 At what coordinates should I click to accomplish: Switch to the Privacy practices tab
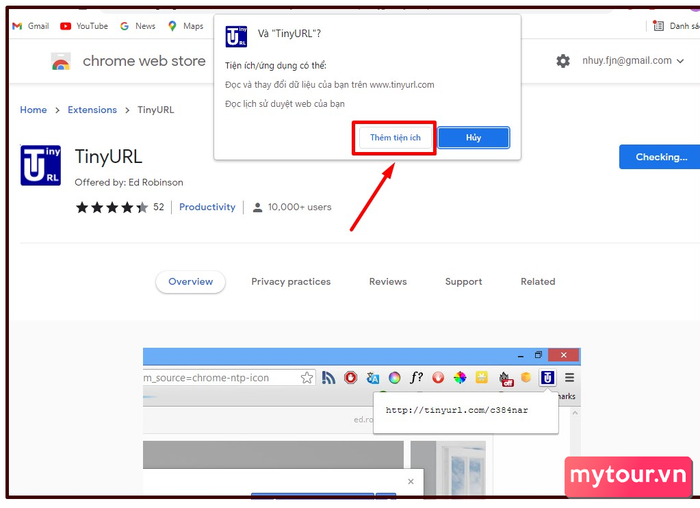click(x=291, y=282)
